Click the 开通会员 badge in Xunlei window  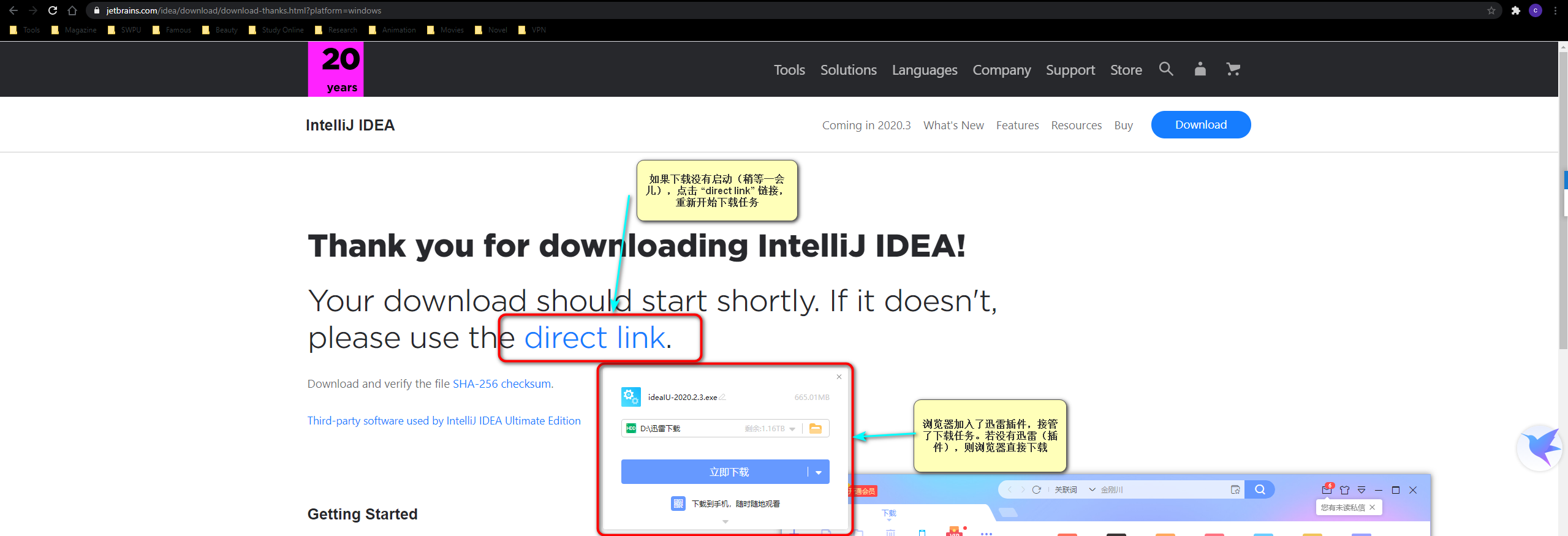[864, 491]
